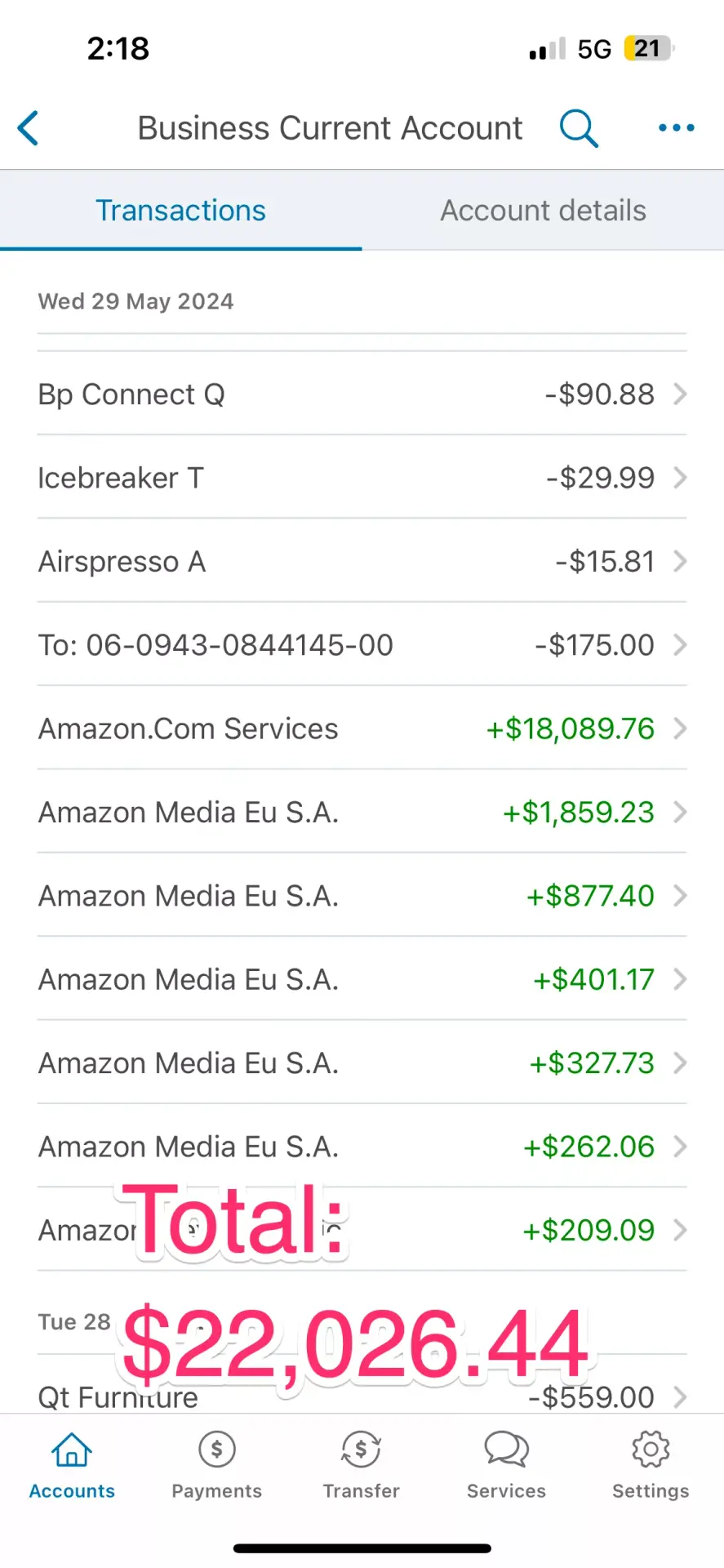The image size is (724, 1568).
Task: Expand the Bp Connect Q transaction chevron
Action: (679, 394)
